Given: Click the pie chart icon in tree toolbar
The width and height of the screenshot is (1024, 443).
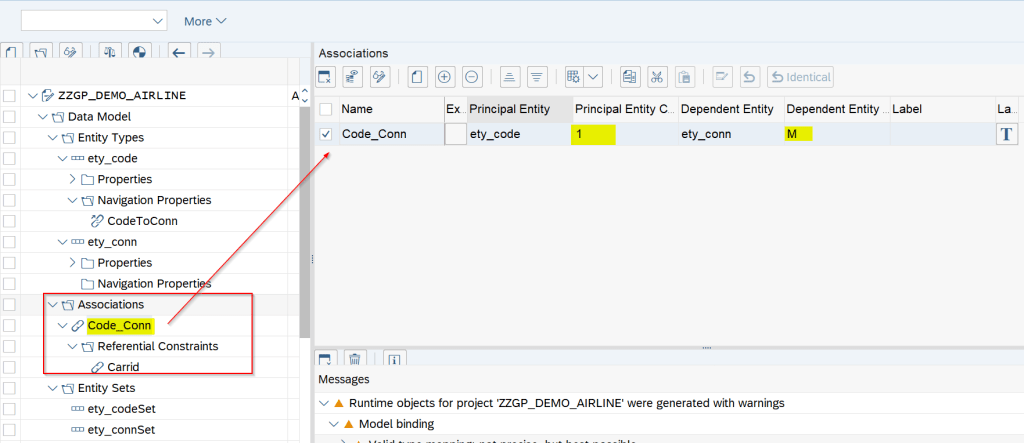Looking at the screenshot, I should [140, 51].
